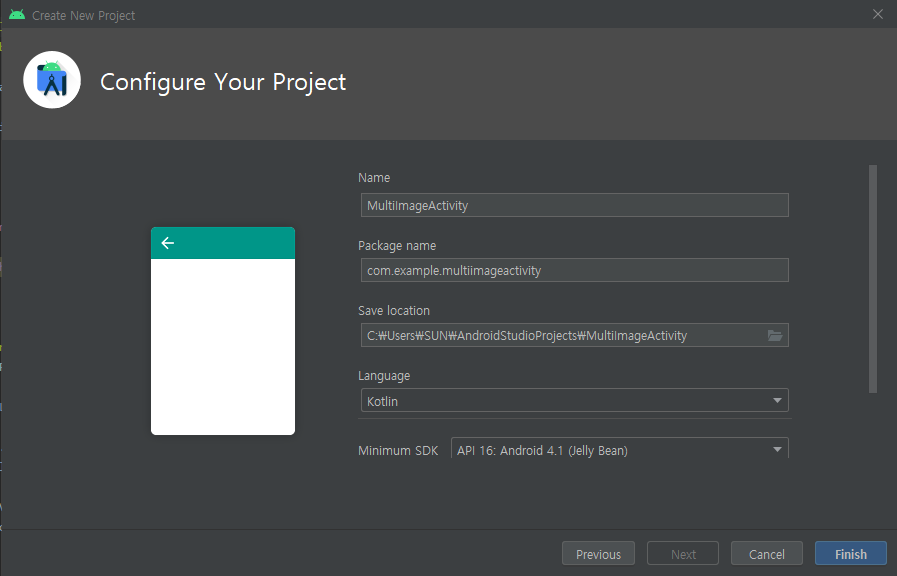Image resolution: width=897 pixels, height=576 pixels.
Task: Open the Language dropdown showing Kotlin
Action: click(x=574, y=400)
